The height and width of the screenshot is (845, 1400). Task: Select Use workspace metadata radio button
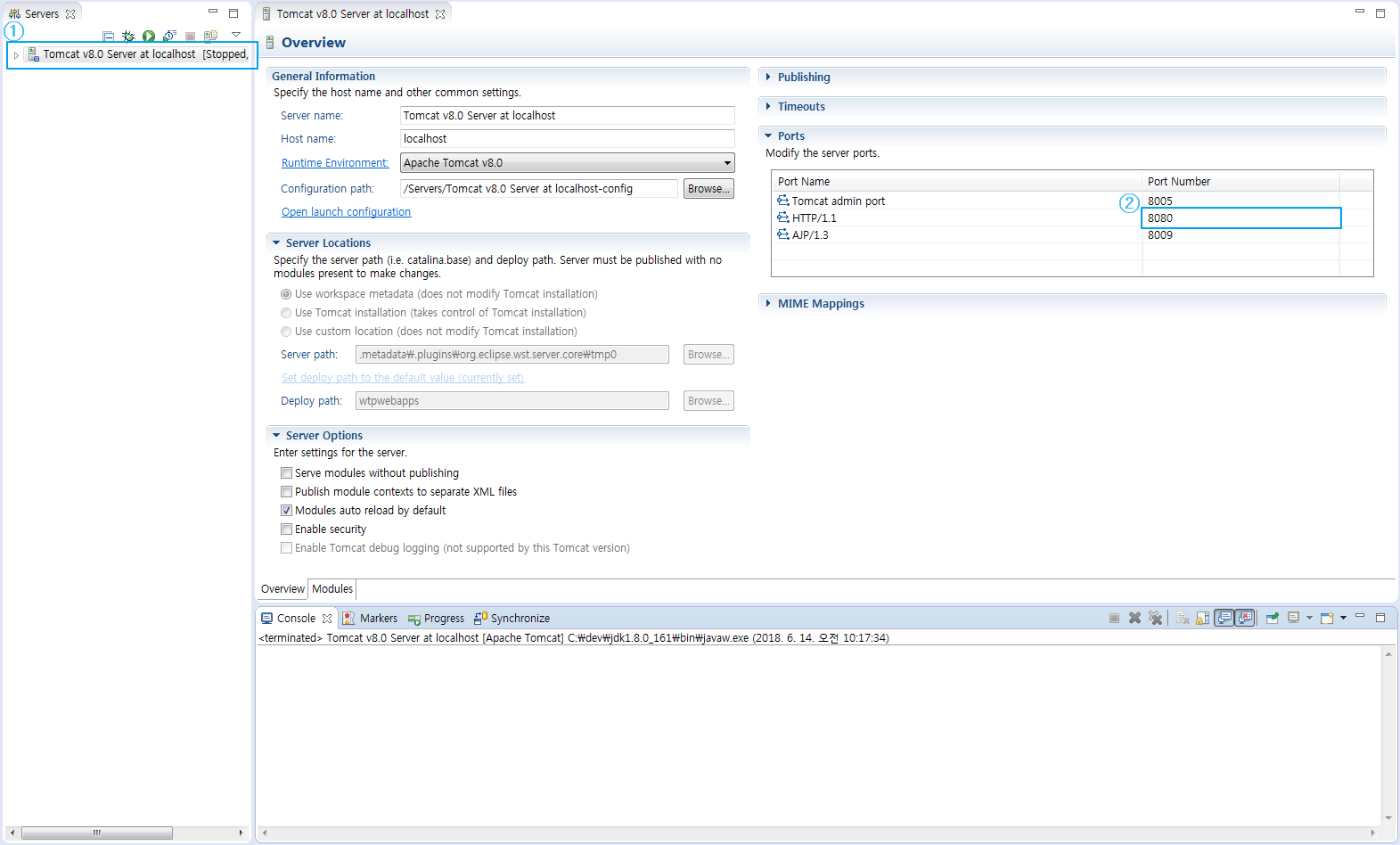tap(286, 294)
